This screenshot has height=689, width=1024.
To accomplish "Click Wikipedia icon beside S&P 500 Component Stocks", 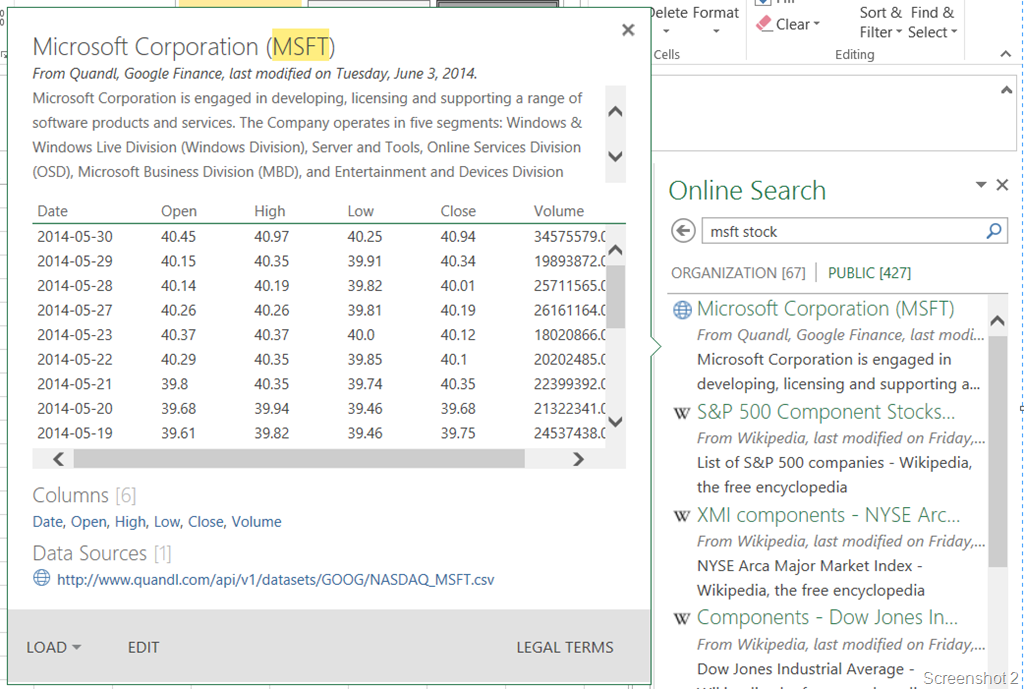I will pos(682,413).
